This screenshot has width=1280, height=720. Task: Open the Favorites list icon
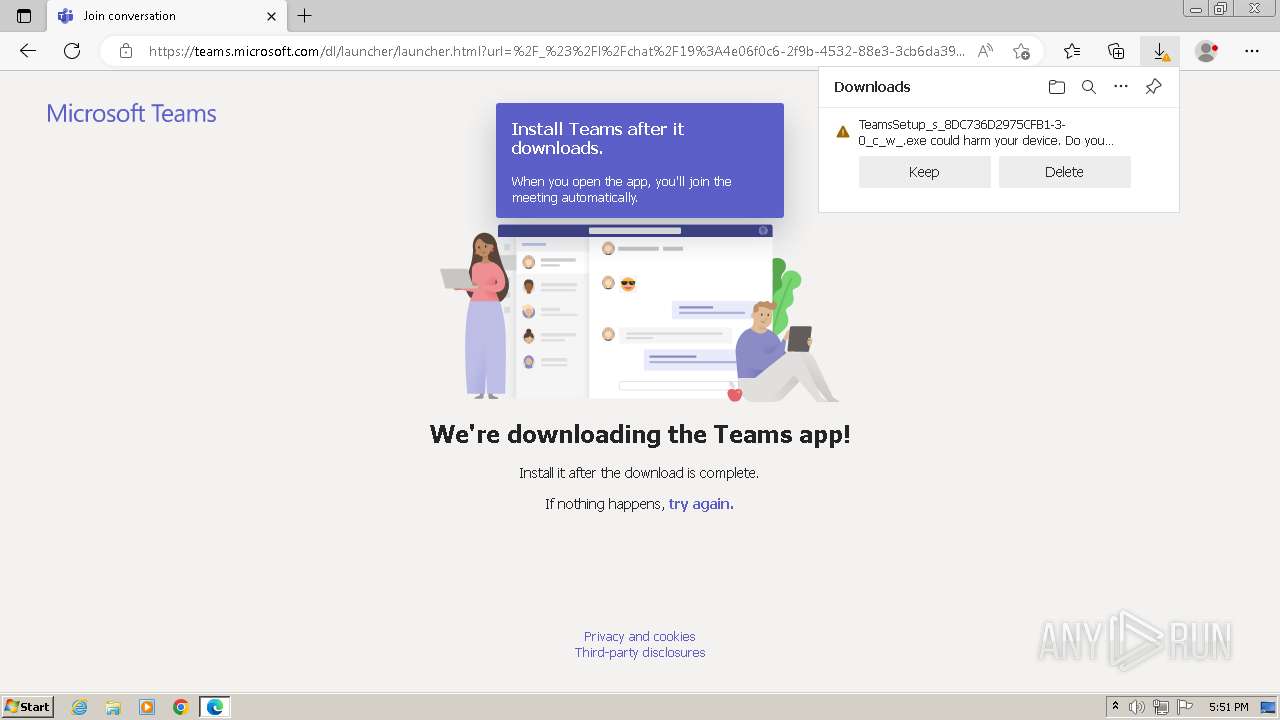pyautogui.click(x=1072, y=51)
